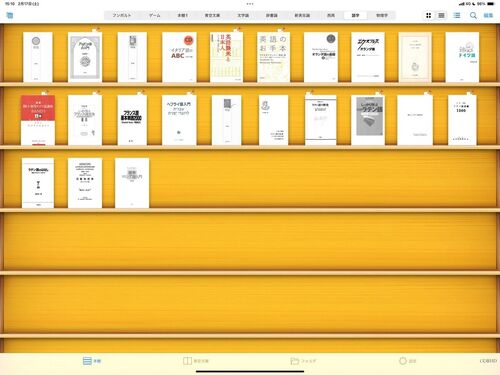Open the ラテン語のはなし book
The width and height of the screenshot is (500, 375).
pos(38,183)
